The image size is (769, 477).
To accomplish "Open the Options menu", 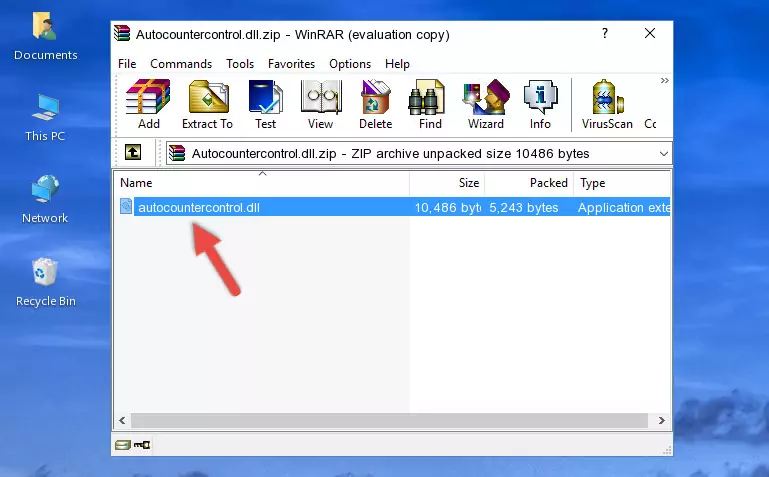I will click(x=350, y=64).
